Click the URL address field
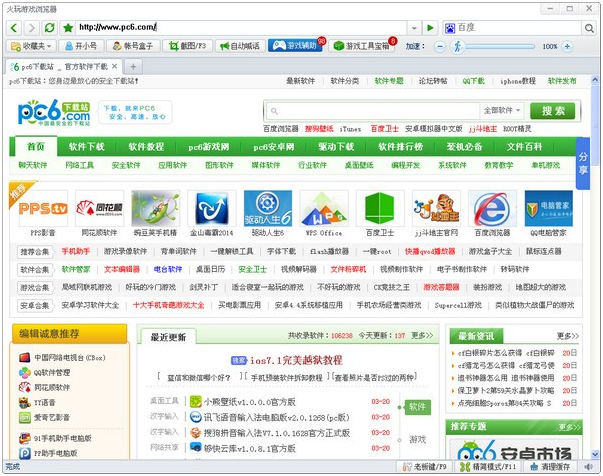 (240, 27)
